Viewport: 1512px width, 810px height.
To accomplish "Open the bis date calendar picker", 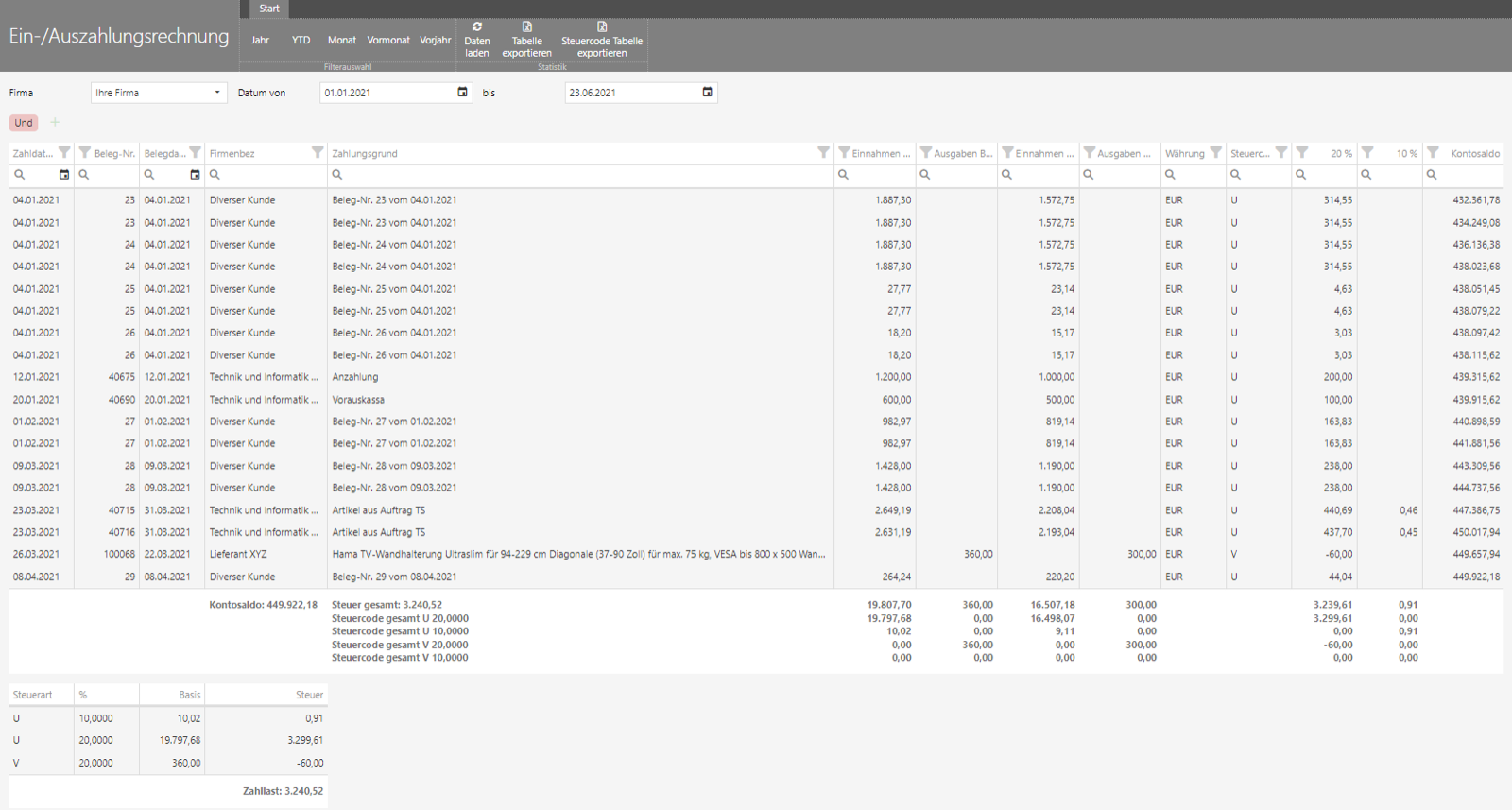I will click(708, 92).
